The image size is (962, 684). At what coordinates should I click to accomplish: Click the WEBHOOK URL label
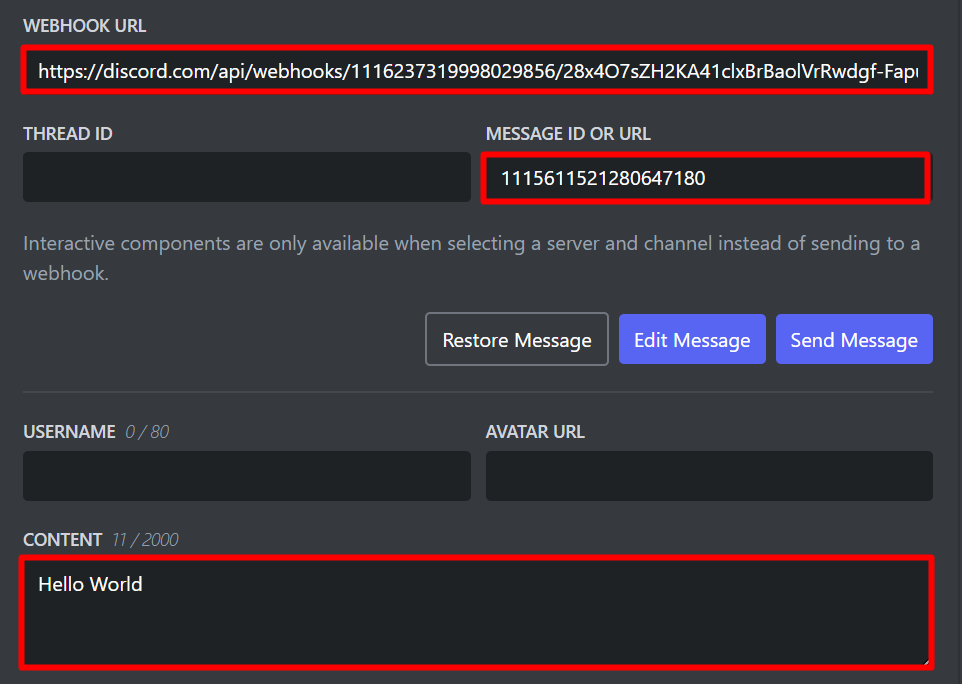(x=85, y=26)
